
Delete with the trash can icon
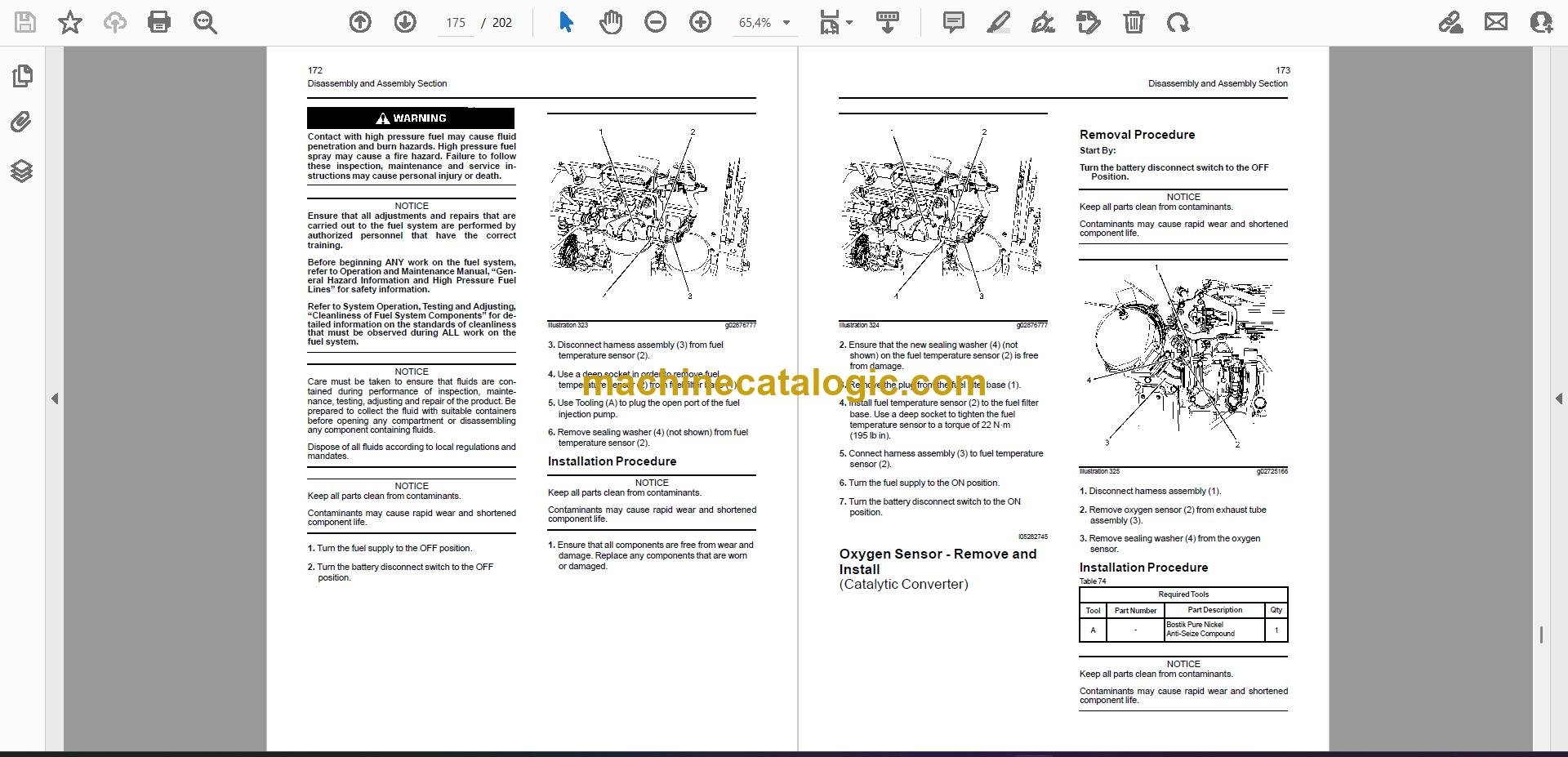click(1134, 22)
